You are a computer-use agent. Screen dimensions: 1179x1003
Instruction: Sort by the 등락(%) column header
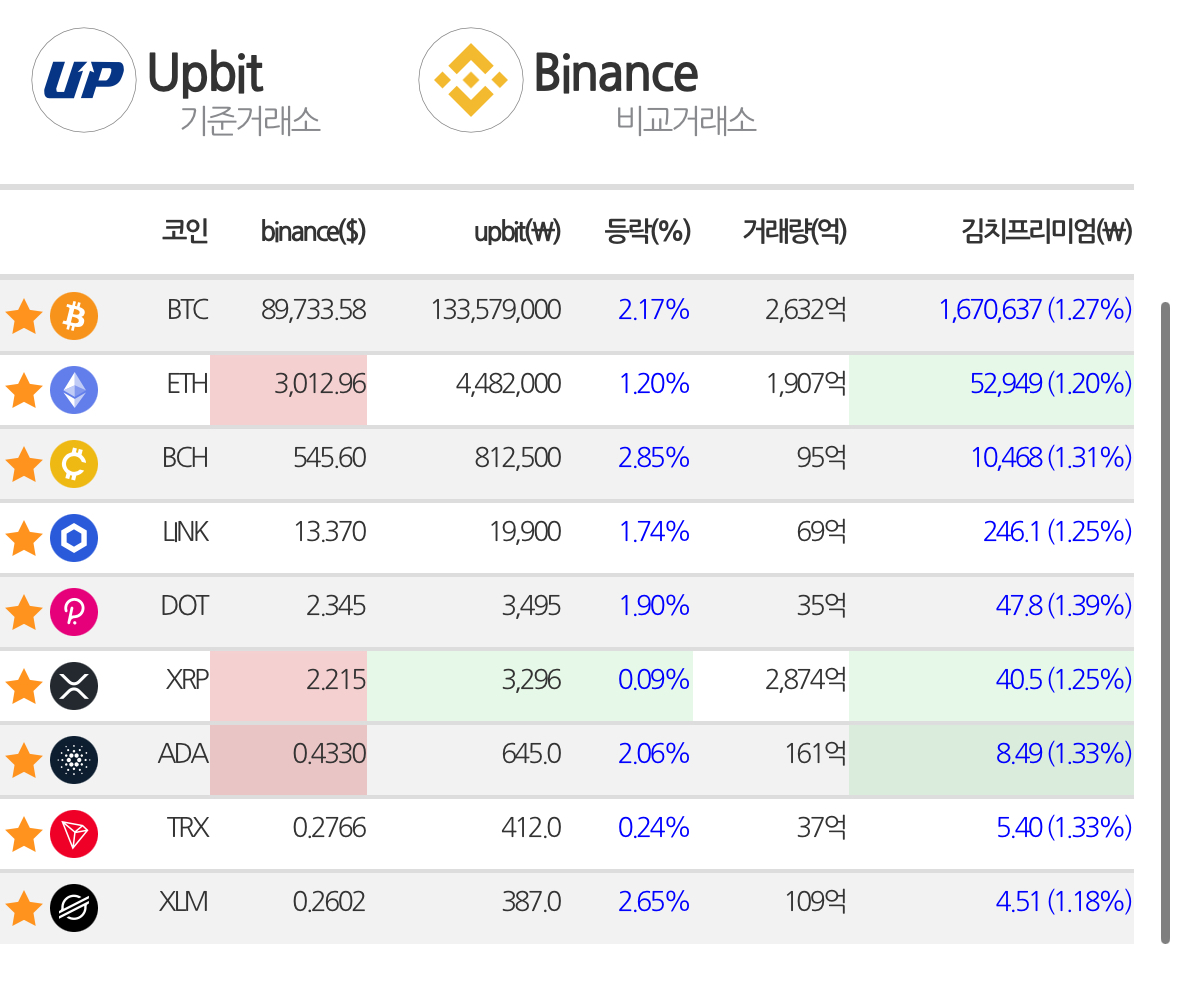tap(647, 231)
